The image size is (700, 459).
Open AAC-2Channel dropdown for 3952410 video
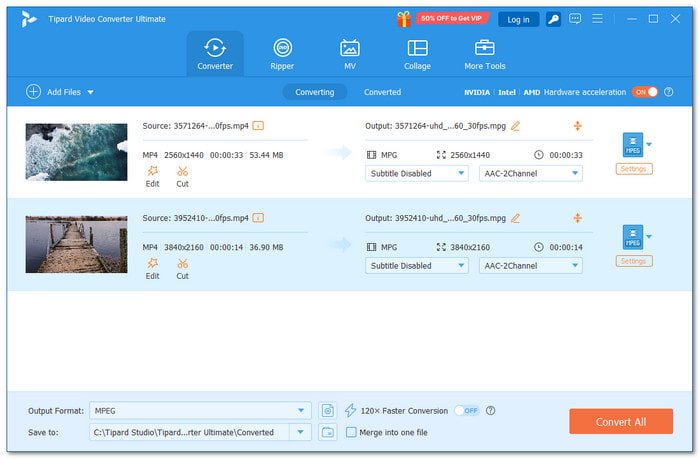(530, 266)
